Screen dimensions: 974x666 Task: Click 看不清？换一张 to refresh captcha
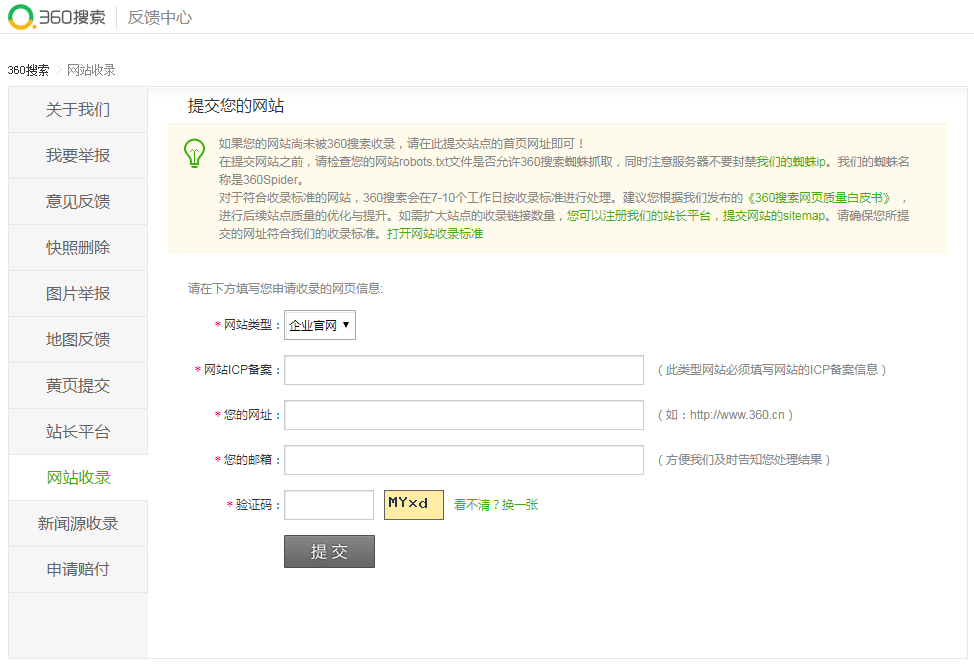point(496,505)
